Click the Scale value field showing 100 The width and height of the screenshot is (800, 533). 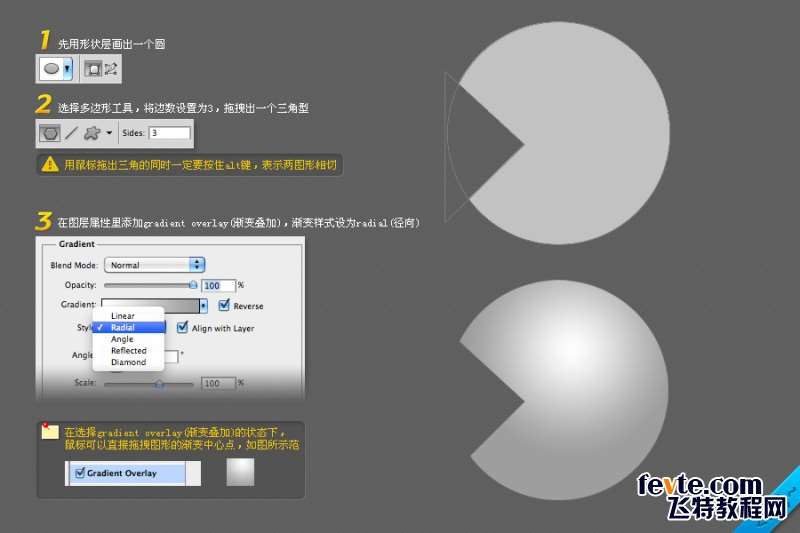219,383
